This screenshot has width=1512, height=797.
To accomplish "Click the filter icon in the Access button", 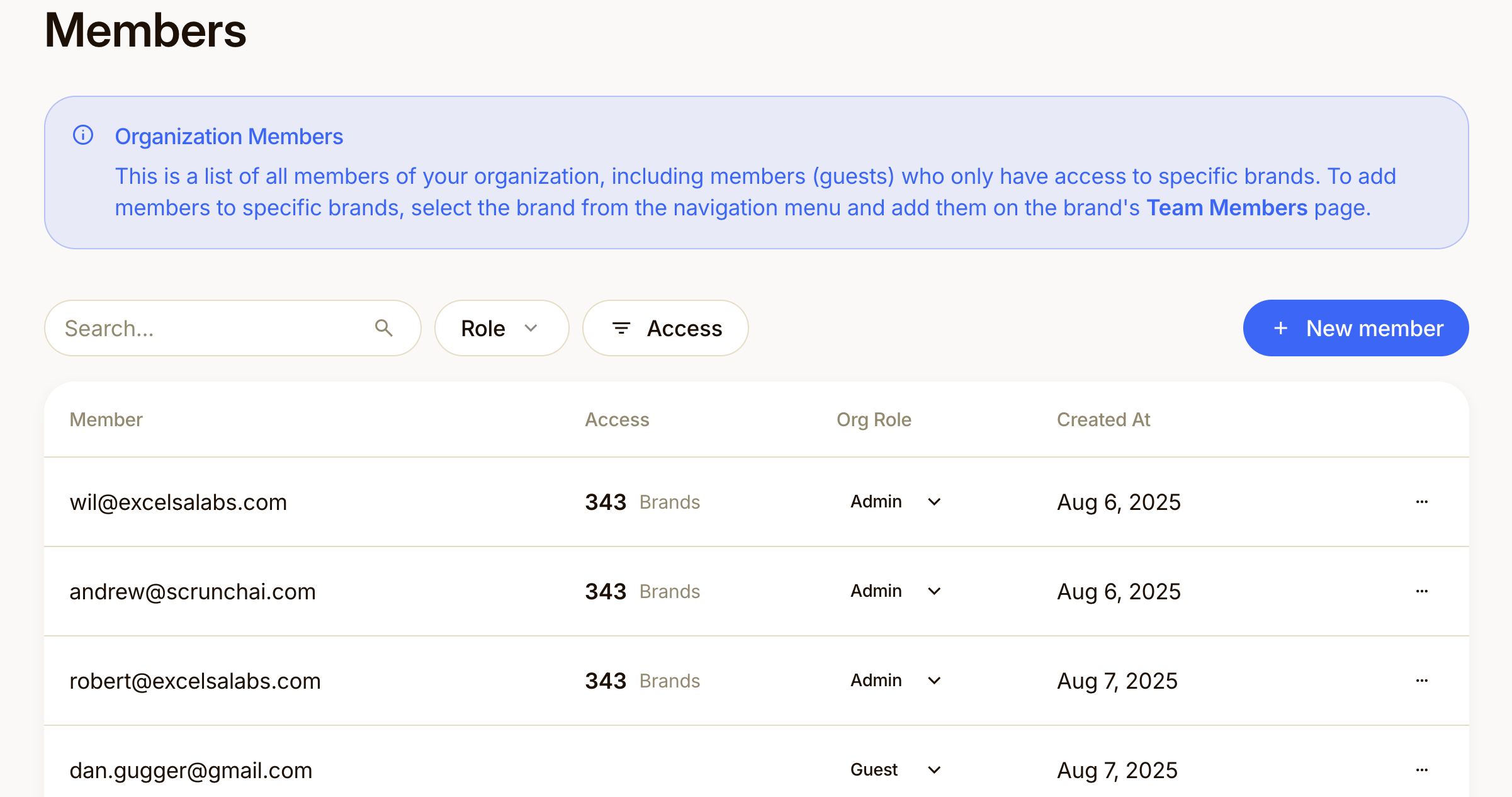I will [621, 328].
